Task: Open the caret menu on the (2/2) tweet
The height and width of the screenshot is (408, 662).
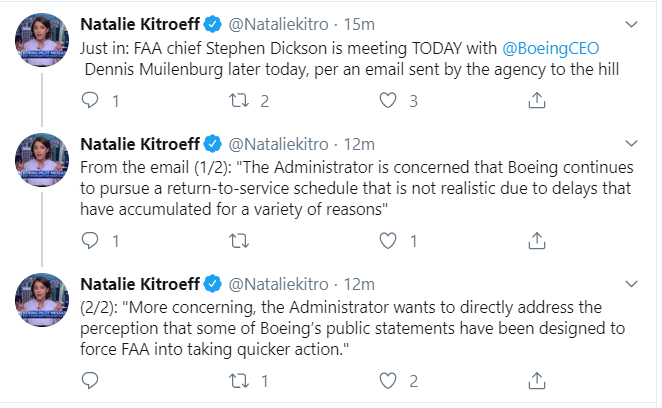Action: [631, 284]
